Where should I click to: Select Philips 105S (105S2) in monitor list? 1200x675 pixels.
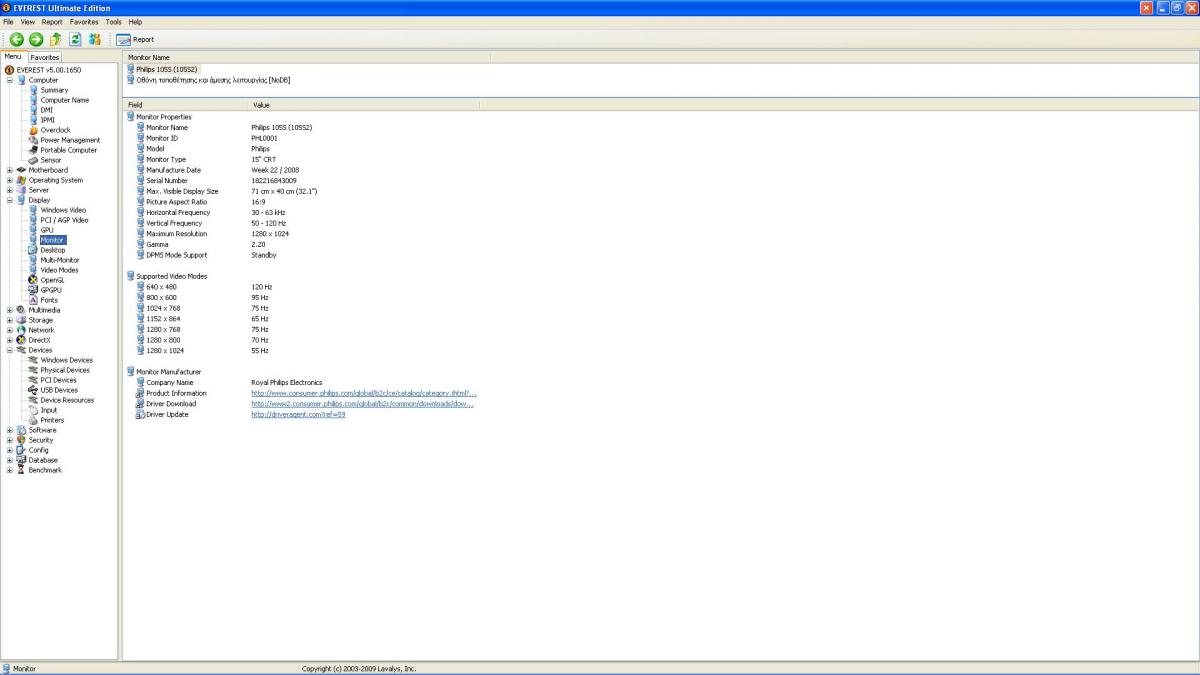(x=166, y=70)
